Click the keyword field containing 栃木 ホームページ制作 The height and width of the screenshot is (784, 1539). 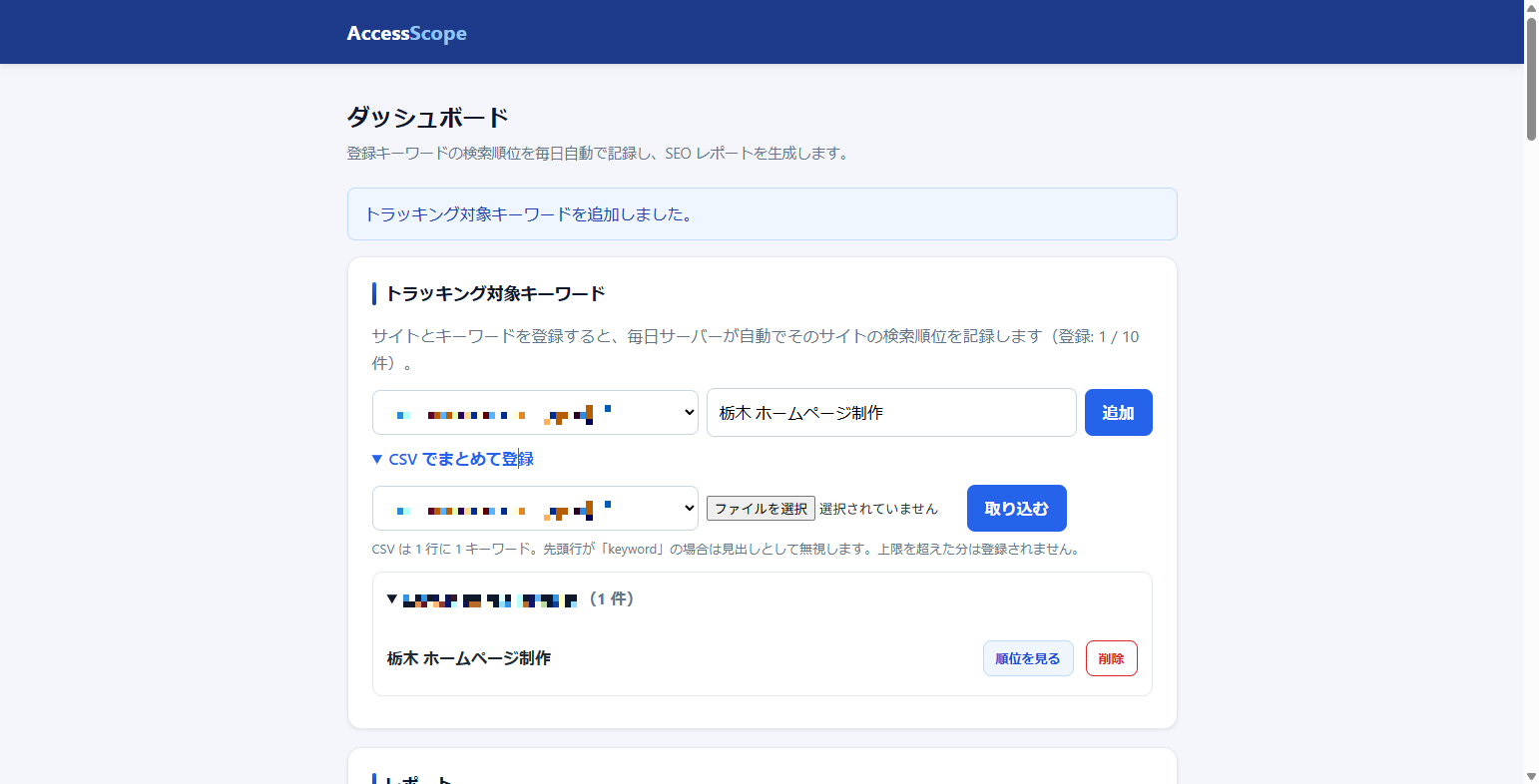point(891,412)
